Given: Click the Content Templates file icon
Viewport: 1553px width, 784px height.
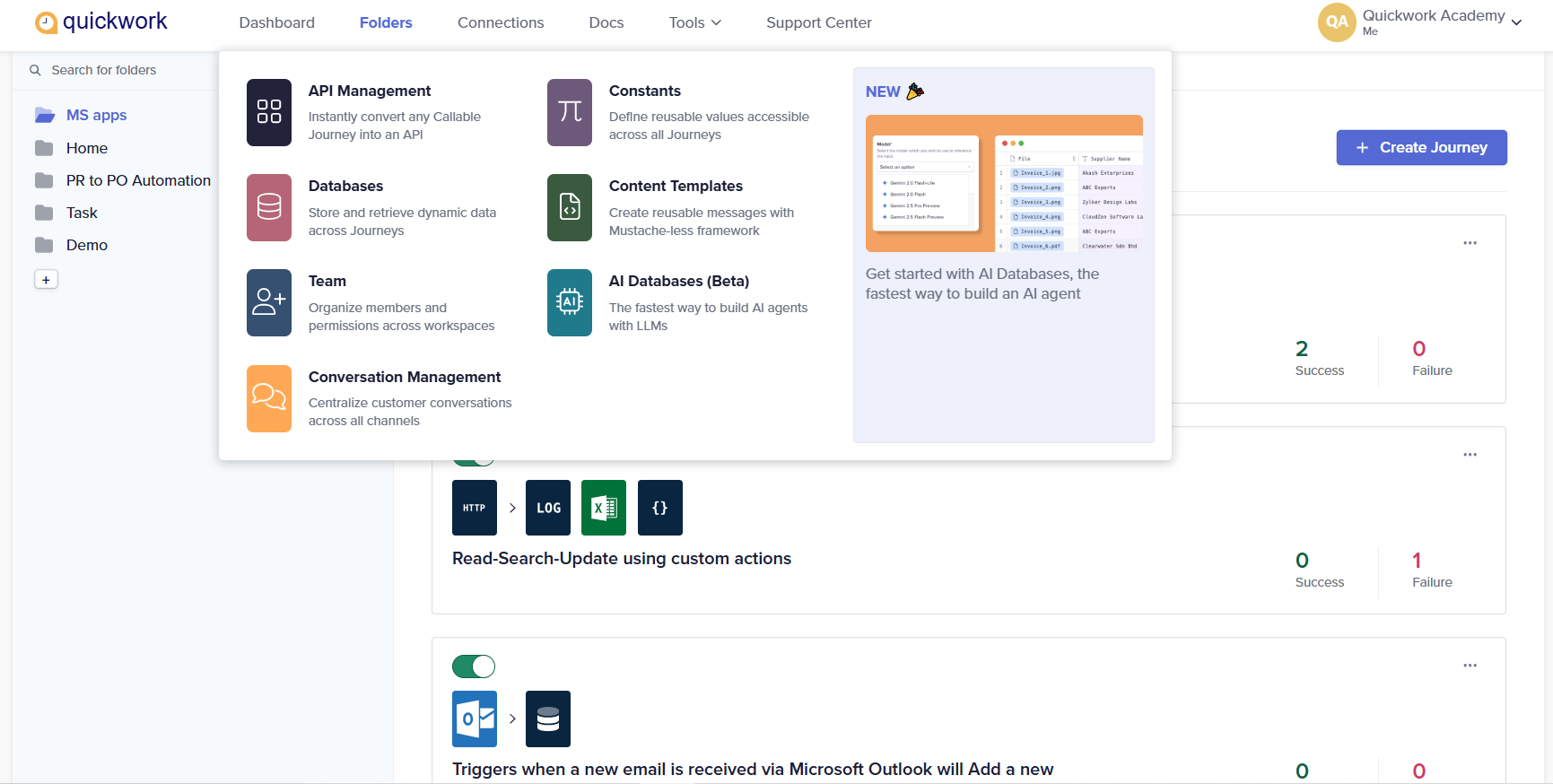Looking at the screenshot, I should pos(570,207).
